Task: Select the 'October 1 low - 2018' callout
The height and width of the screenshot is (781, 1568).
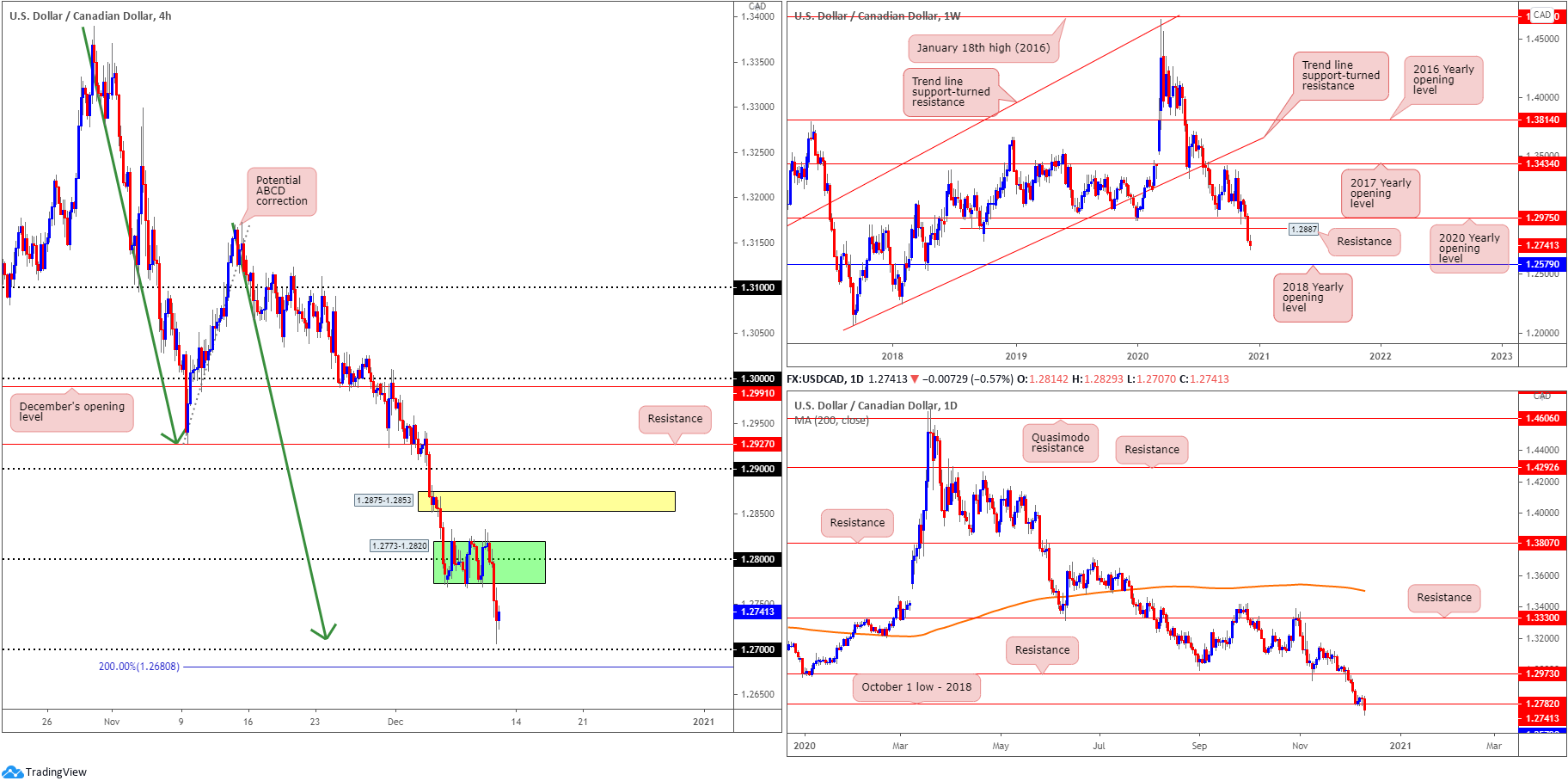Action: (x=916, y=686)
